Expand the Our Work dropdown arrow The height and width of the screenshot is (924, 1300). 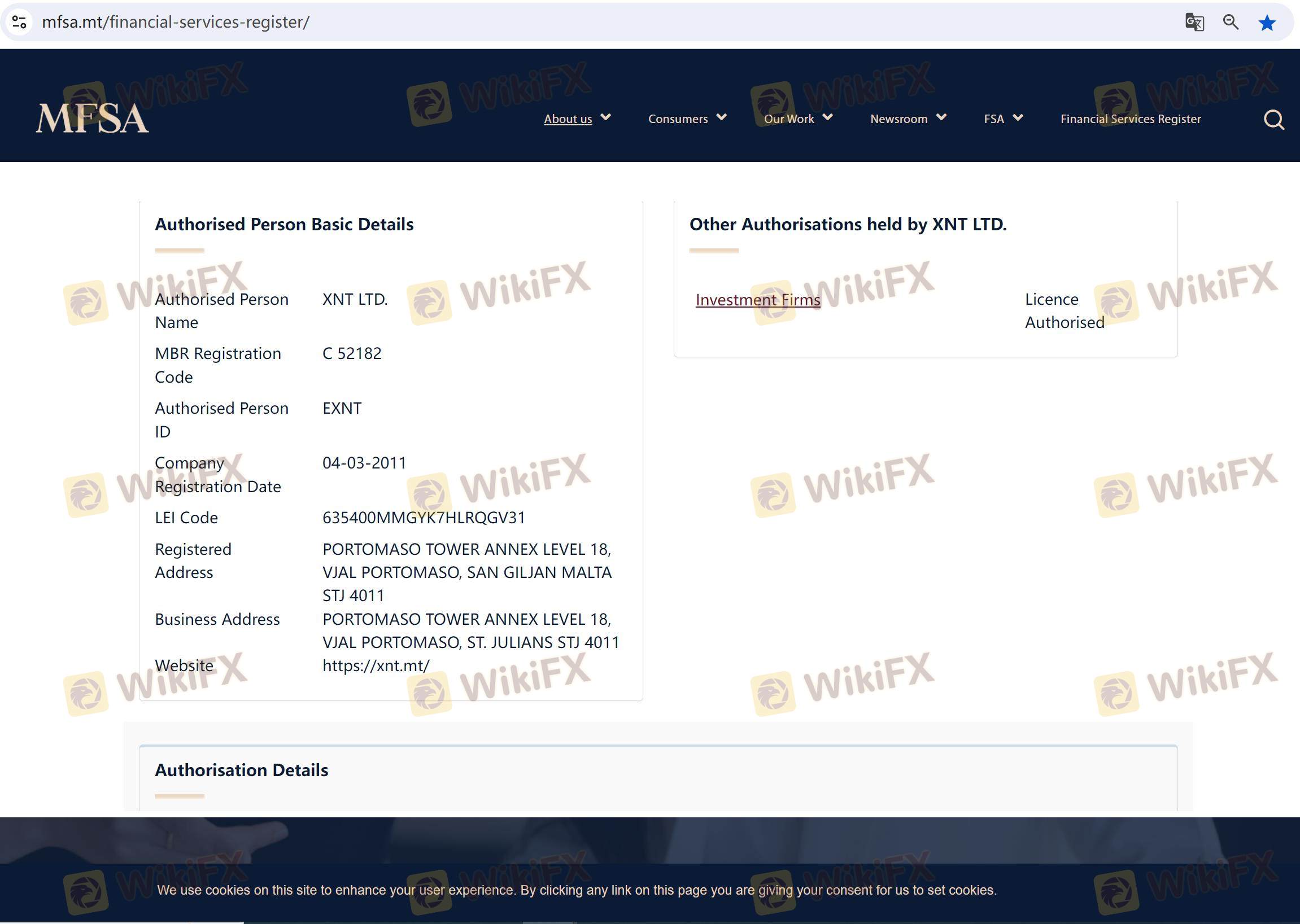tap(827, 117)
